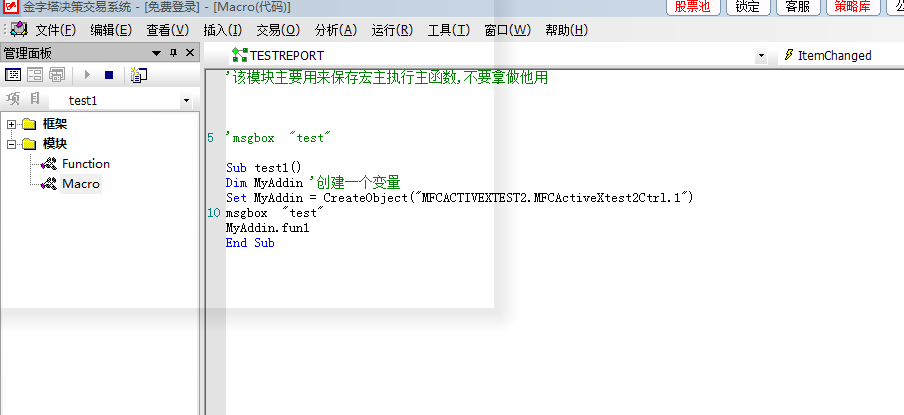Stop the macro with the blue square icon
The height and width of the screenshot is (415, 904).
click(x=109, y=74)
